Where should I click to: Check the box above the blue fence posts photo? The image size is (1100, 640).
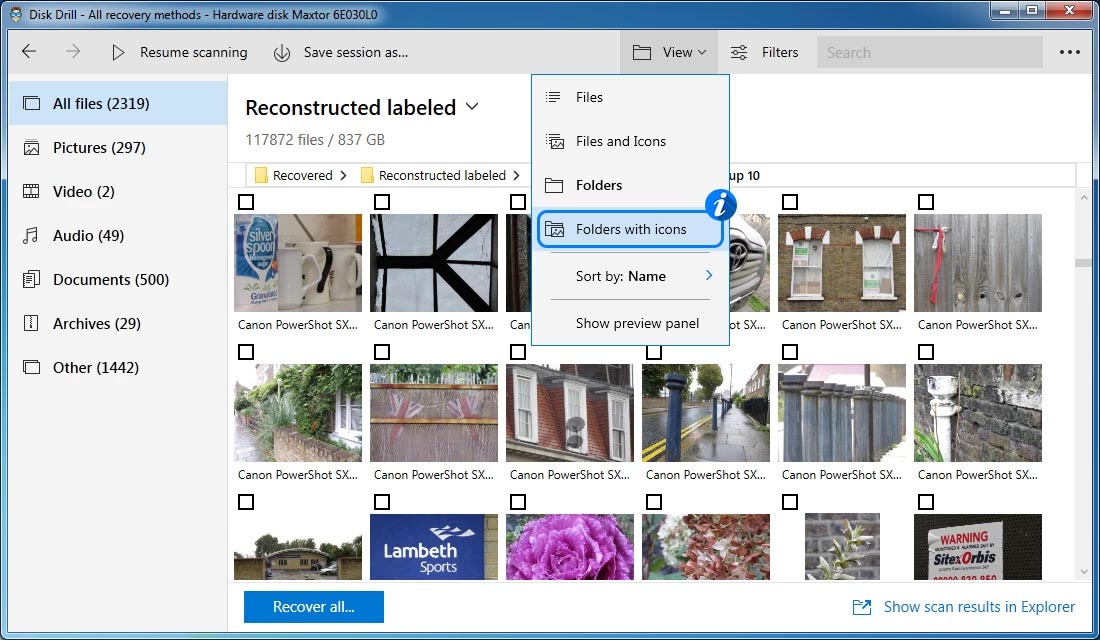(x=790, y=352)
